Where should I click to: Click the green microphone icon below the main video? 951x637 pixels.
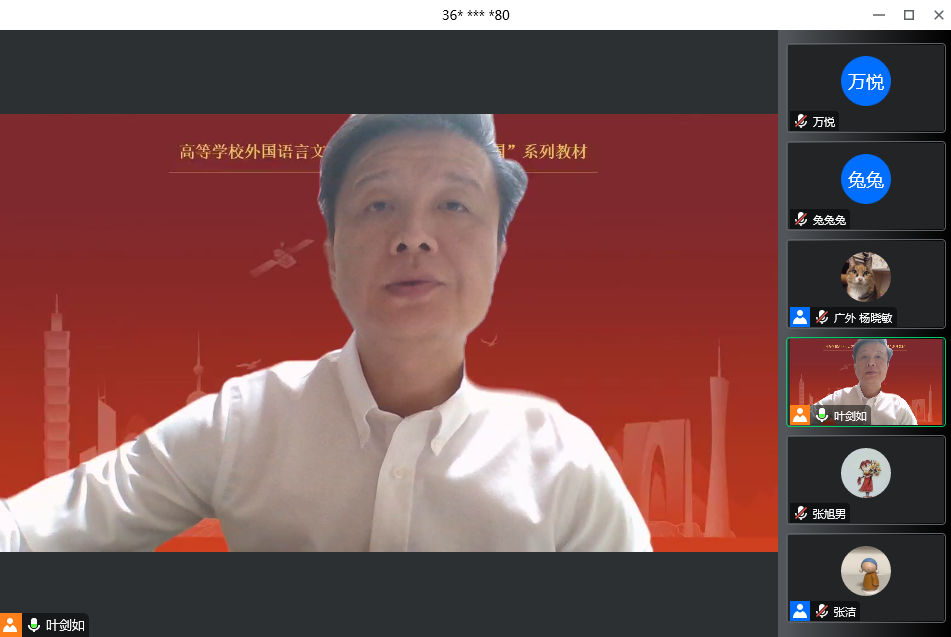pos(34,625)
